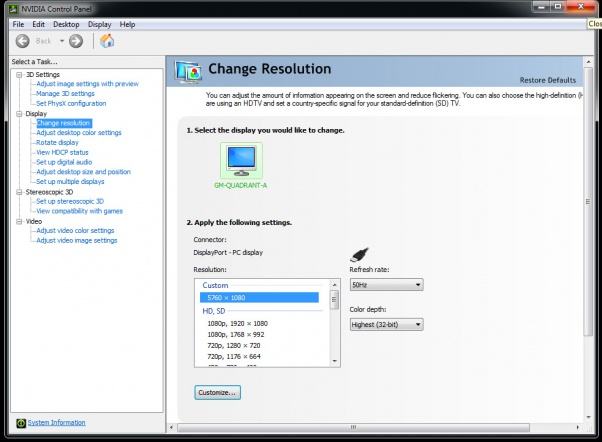The height and width of the screenshot is (442, 602).
Task: Open Adjust video color settings
Action: point(75,230)
